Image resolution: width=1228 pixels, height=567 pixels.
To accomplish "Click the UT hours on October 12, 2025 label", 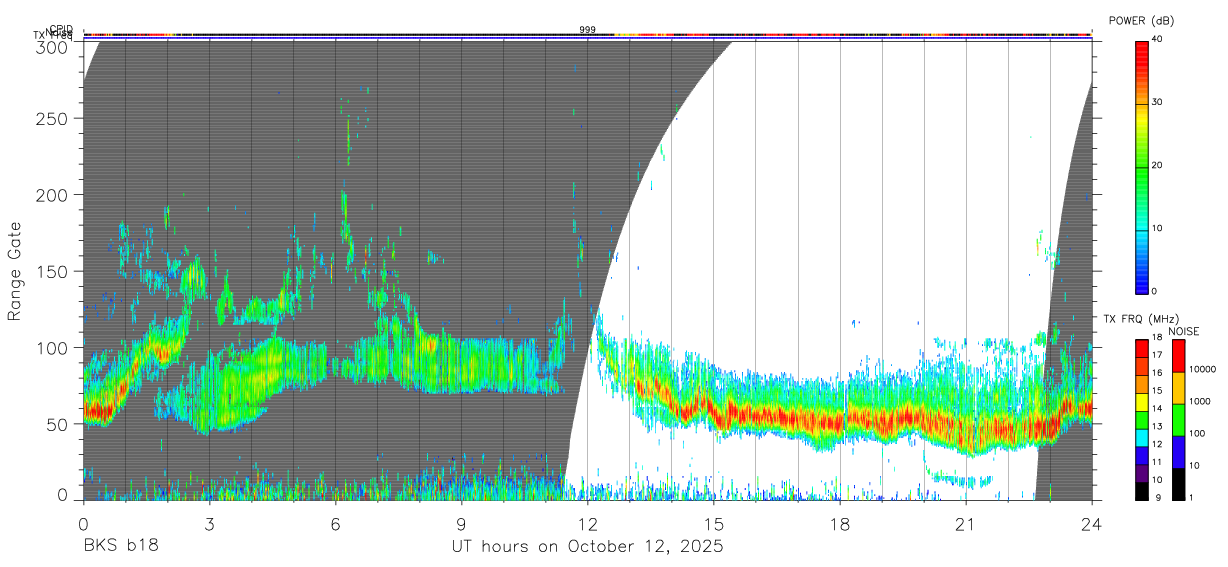I will click(587, 547).
